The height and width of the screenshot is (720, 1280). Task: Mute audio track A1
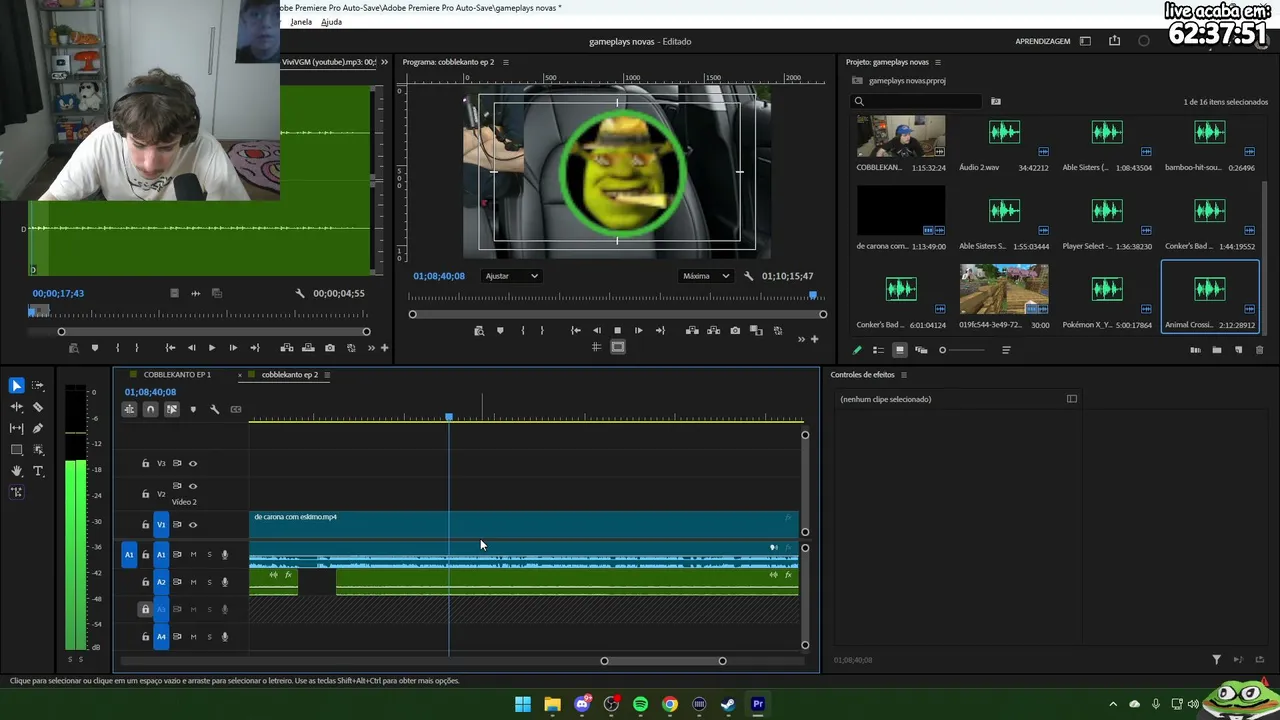click(x=193, y=555)
